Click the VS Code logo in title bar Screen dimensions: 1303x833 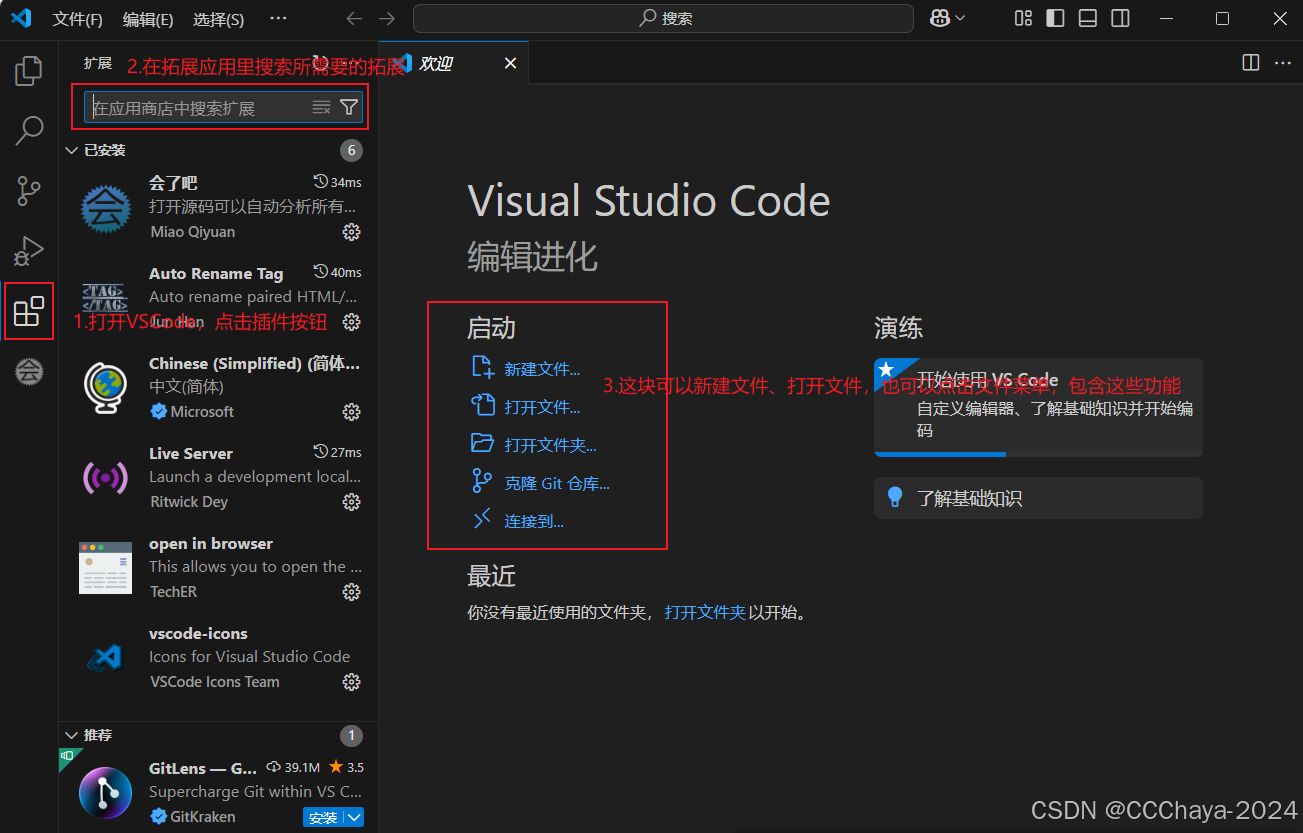21,18
